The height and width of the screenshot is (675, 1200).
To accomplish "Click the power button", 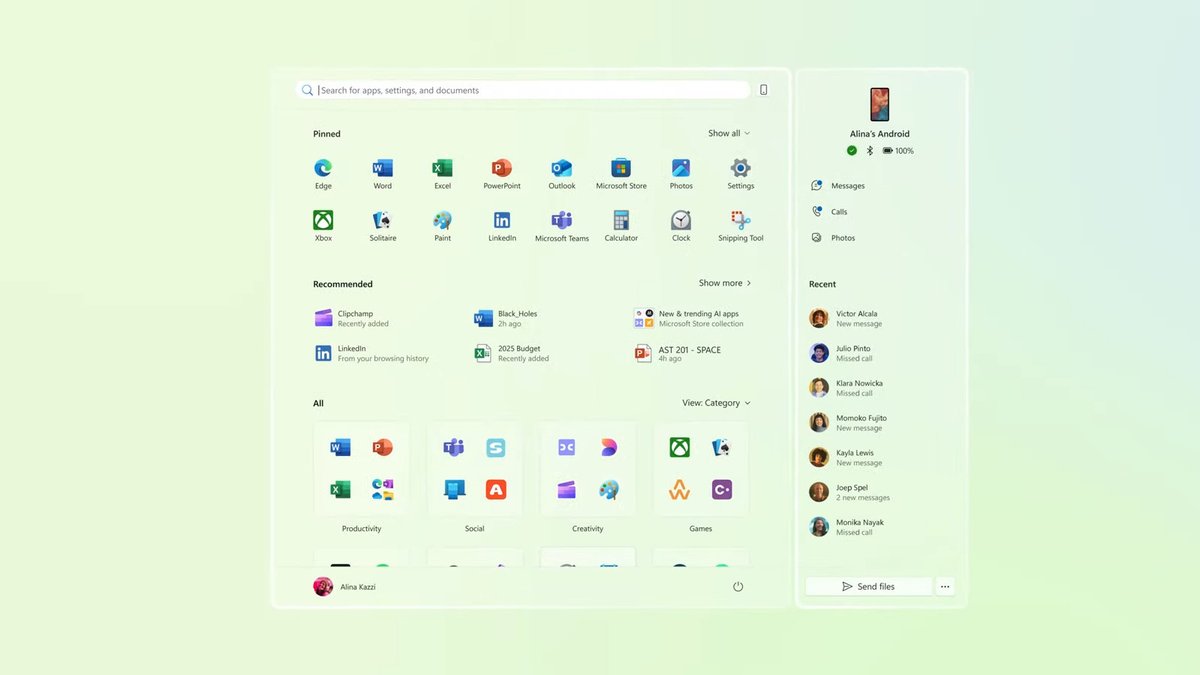I will [x=738, y=587].
